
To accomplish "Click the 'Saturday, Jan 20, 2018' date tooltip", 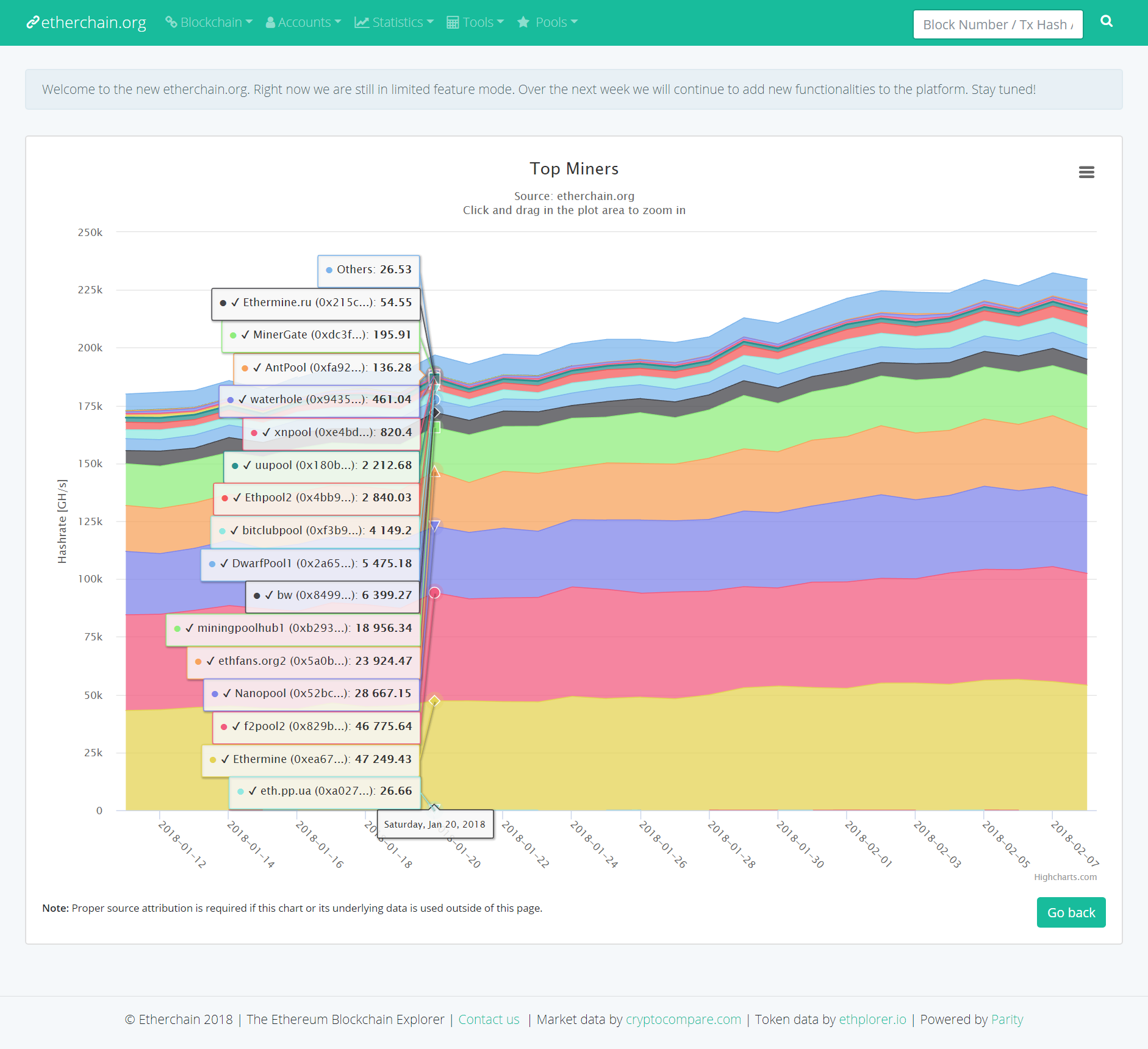I will pos(435,825).
